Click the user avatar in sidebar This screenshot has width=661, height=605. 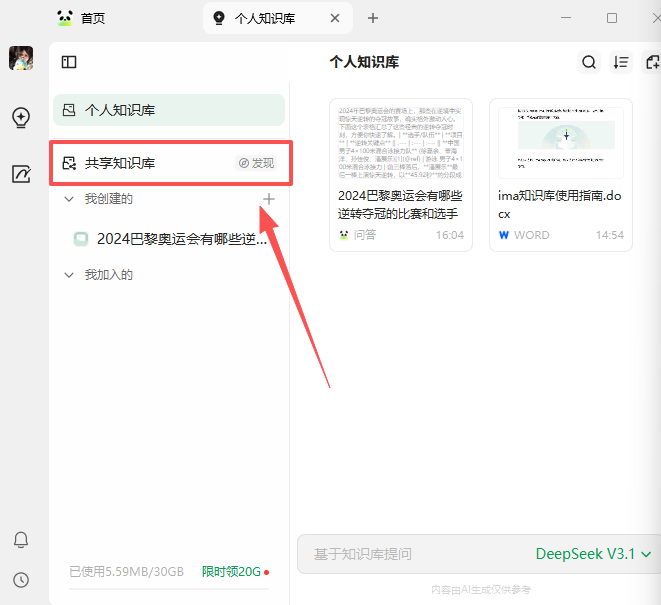[21, 59]
